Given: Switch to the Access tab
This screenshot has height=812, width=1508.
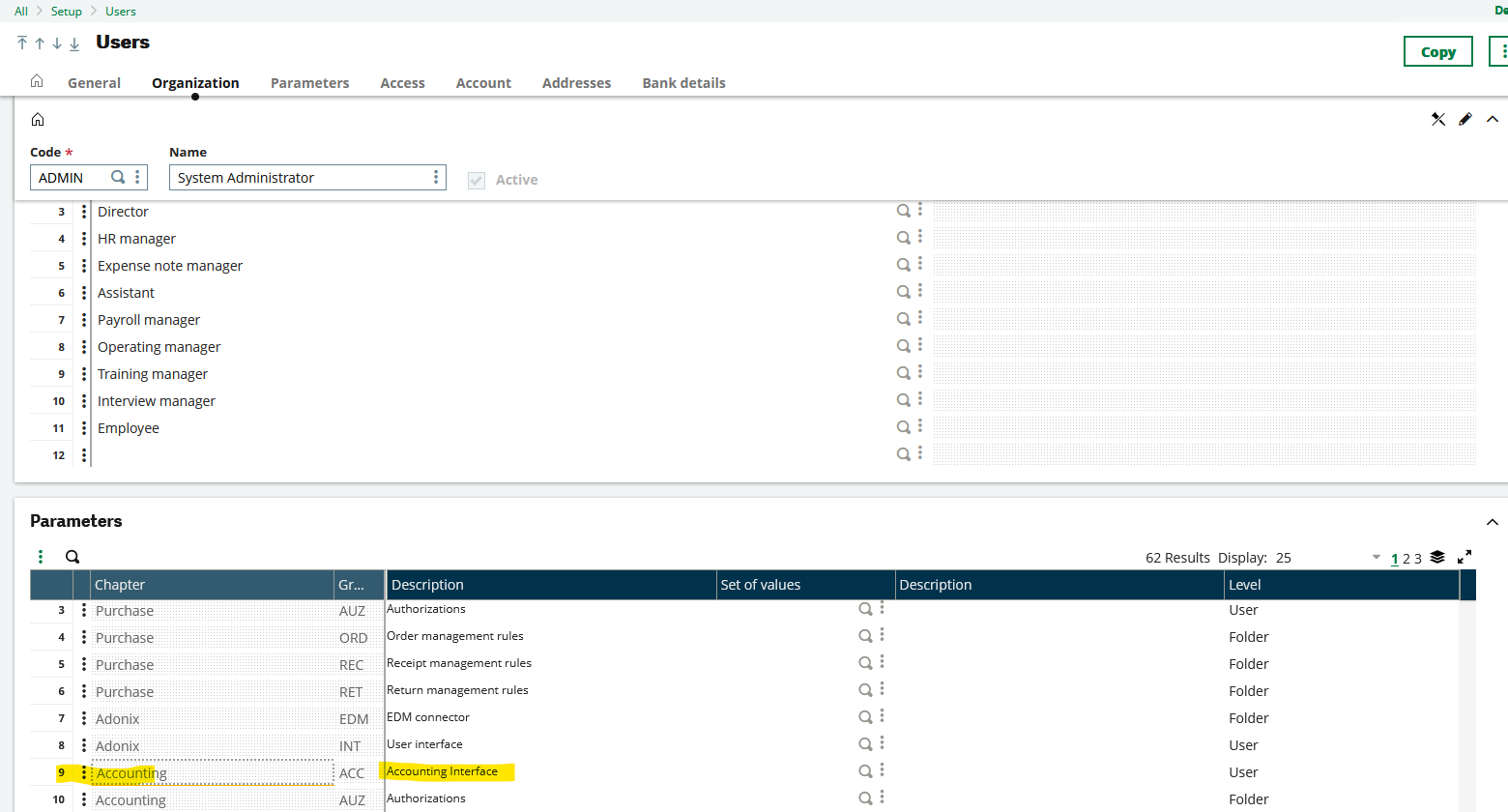Looking at the screenshot, I should point(402,82).
